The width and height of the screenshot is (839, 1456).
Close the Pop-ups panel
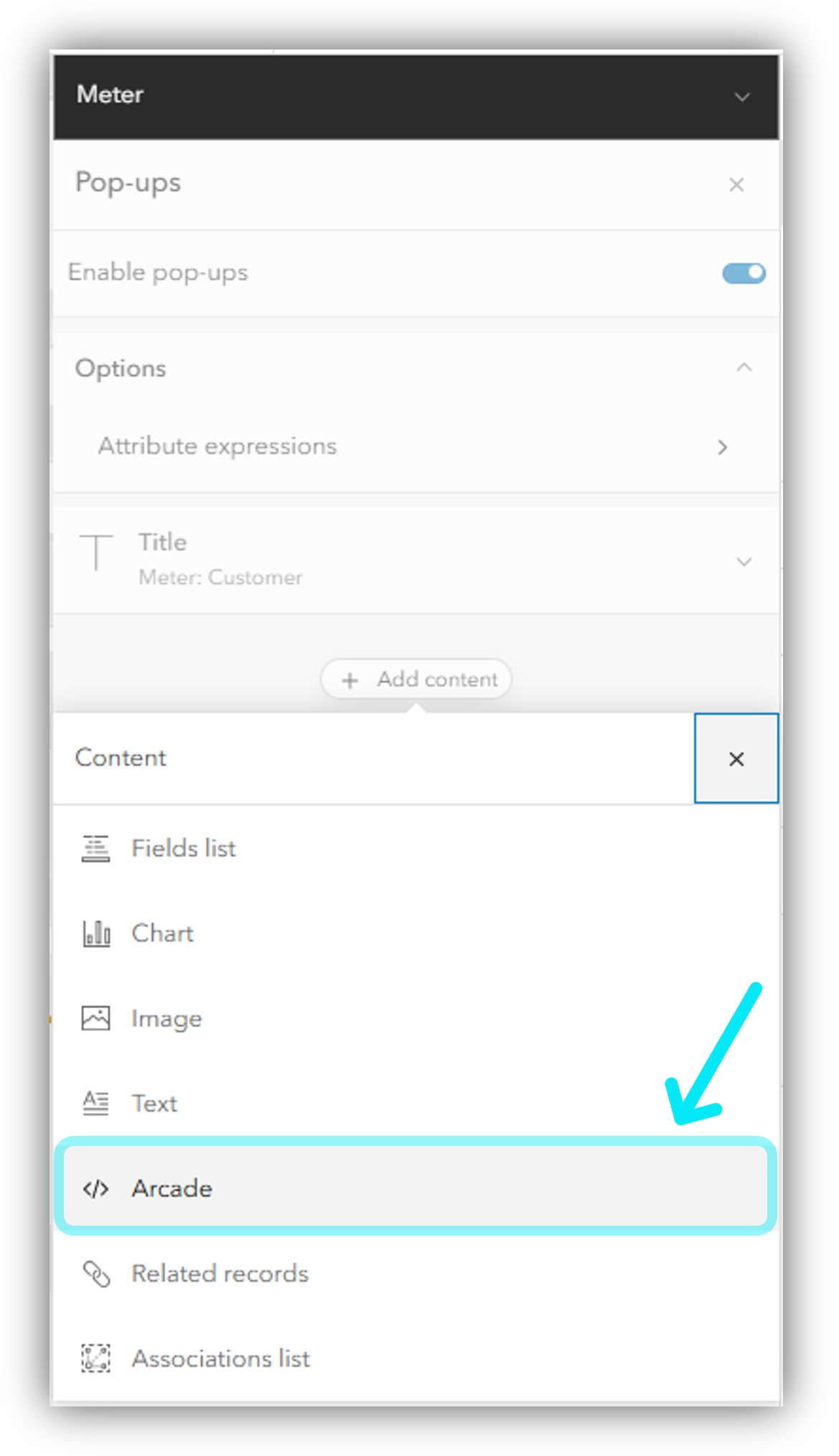(736, 184)
